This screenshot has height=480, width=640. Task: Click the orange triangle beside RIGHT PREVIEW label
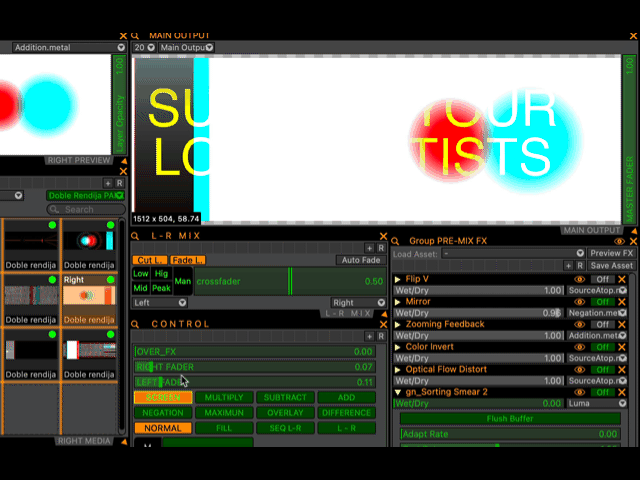[x=124, y=161]
